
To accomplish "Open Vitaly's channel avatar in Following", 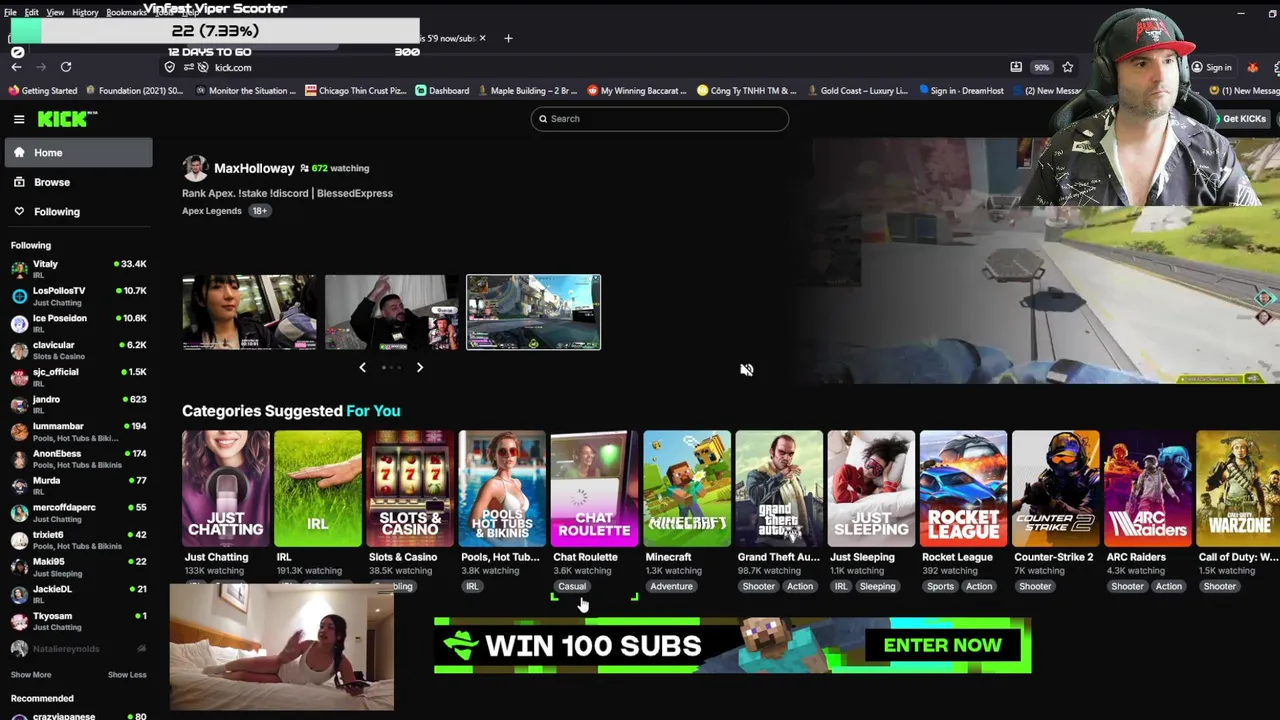I will [x=19, y=269].
